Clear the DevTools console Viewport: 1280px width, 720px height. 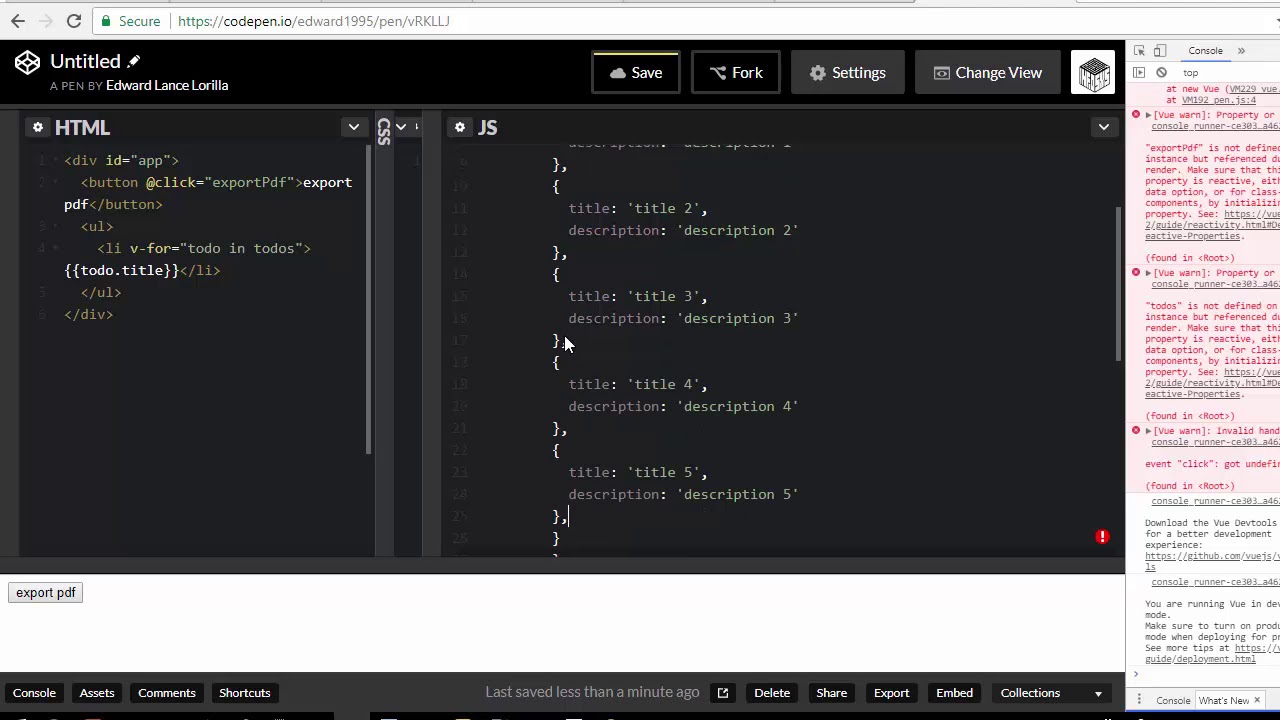pyautogui.click(x=1161, y=73)
